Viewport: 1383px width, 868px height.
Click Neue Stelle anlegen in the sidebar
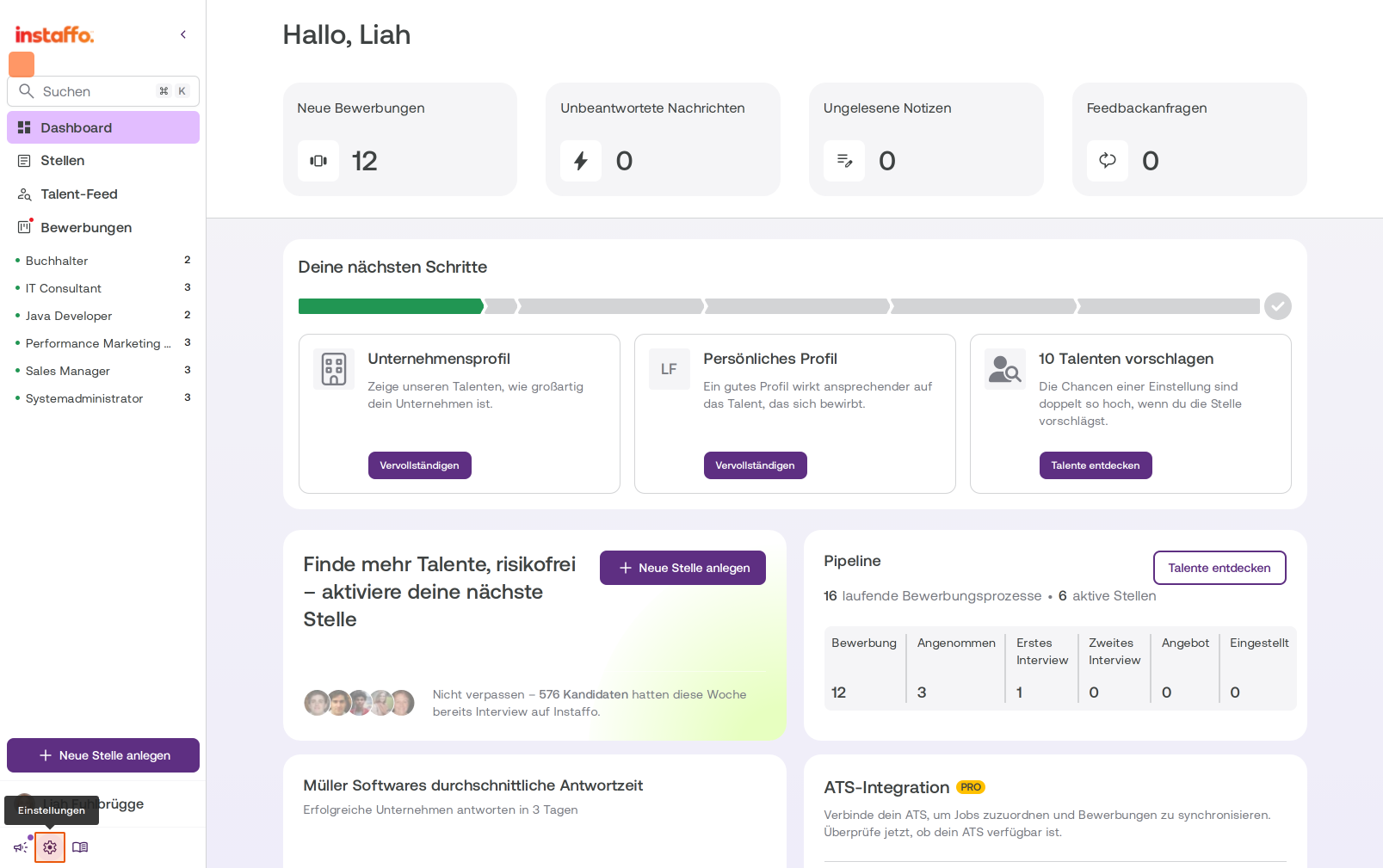[x=103, y=755]
